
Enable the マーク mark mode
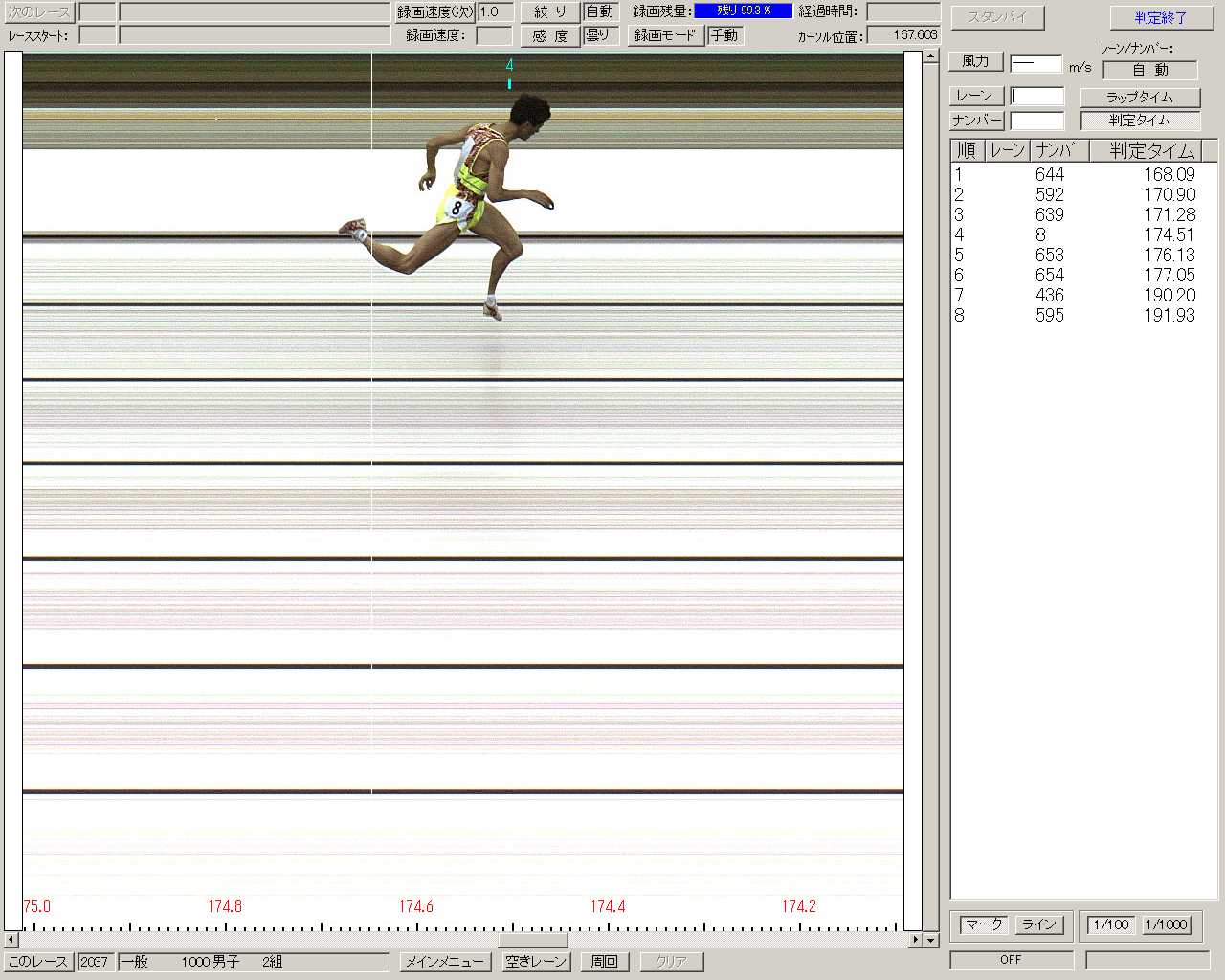click(x=983, y=924)
